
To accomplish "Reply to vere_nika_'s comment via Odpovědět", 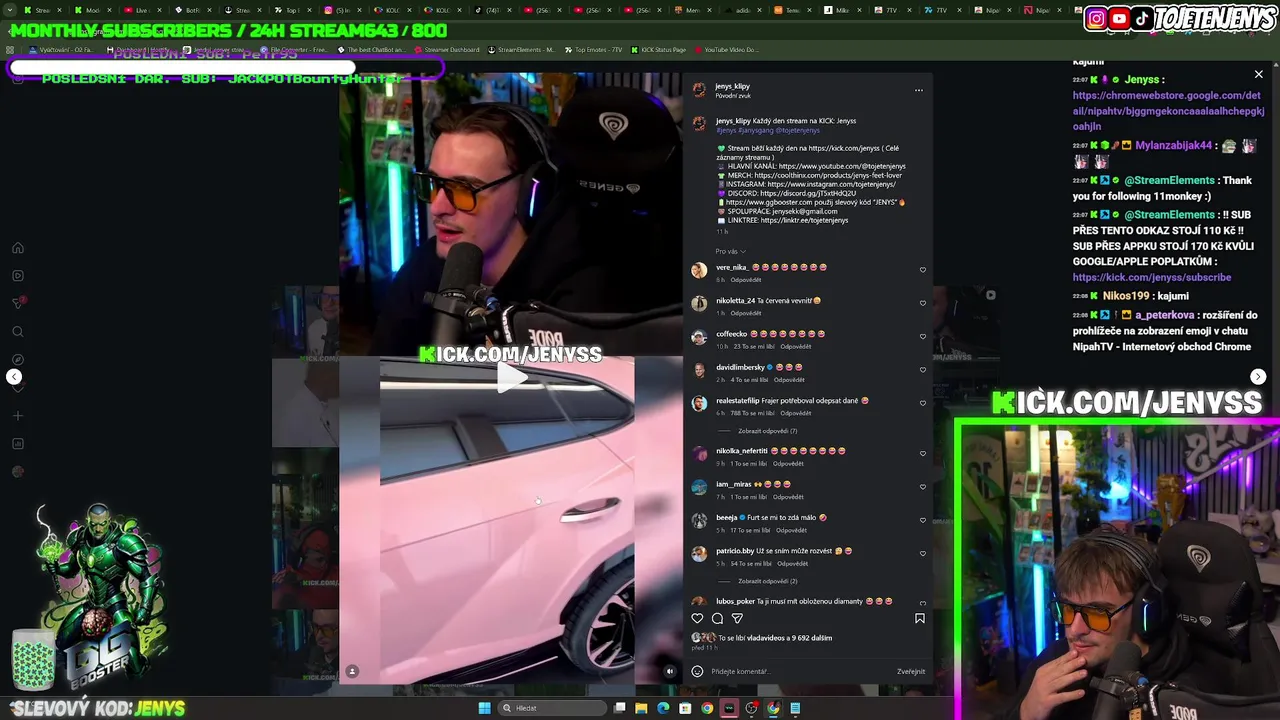I will [x=746, y=280].
